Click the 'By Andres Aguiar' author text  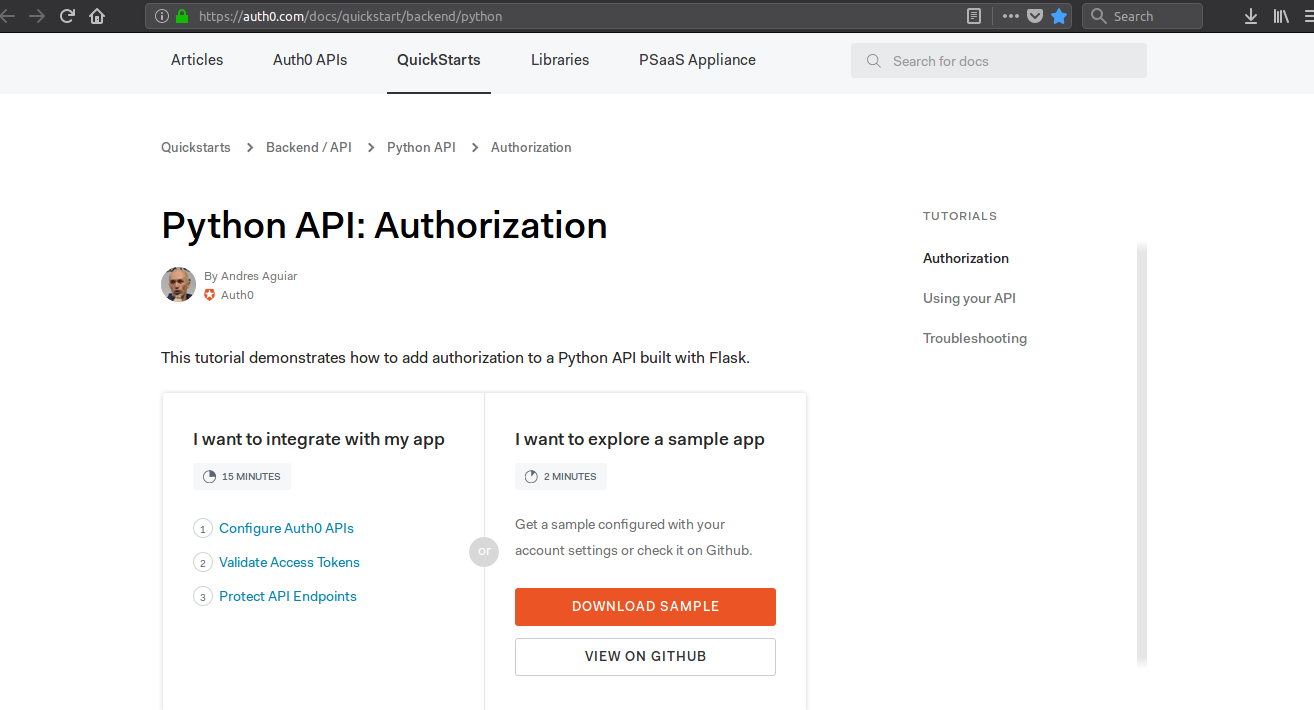point(250,276)
